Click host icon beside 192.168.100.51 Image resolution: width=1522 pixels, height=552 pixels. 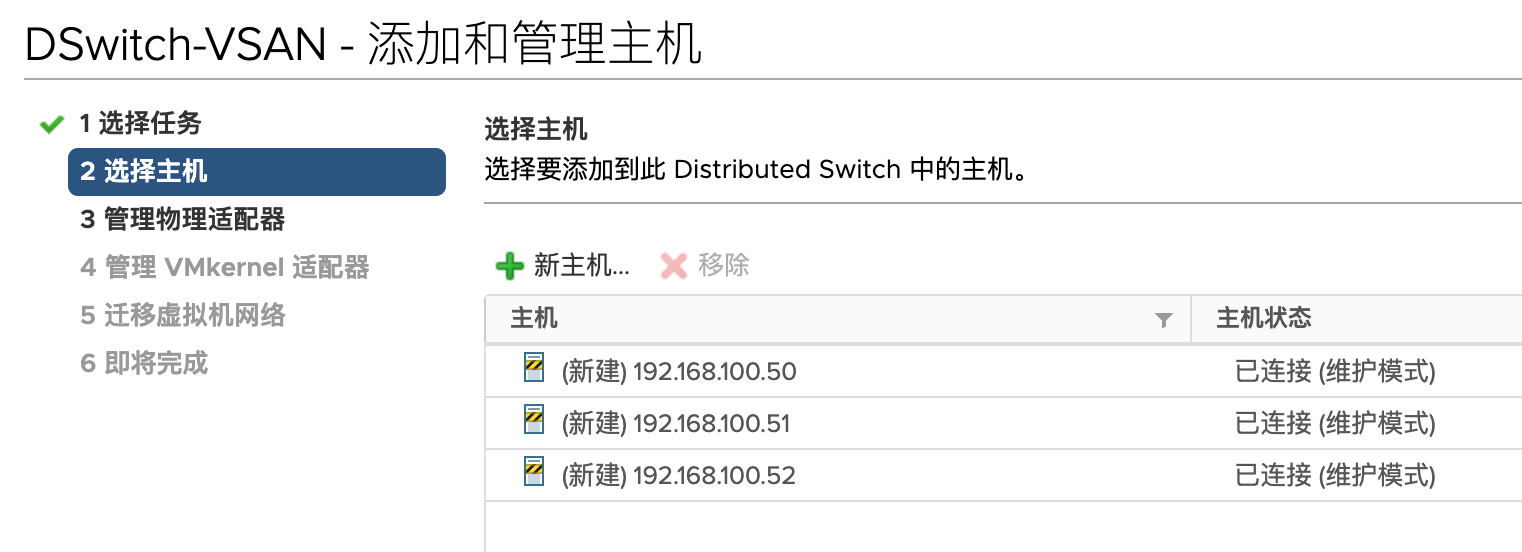[535, 421]
